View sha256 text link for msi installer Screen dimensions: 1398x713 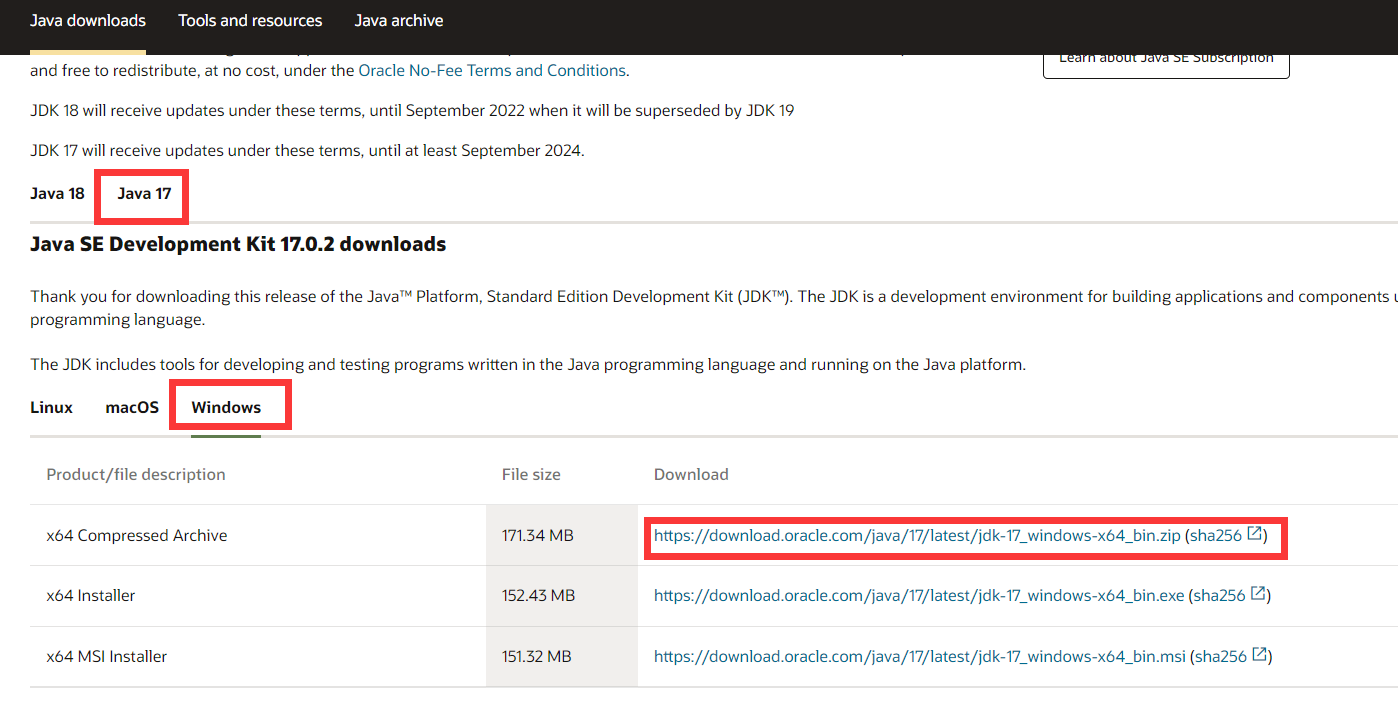tap(1221, 657)
